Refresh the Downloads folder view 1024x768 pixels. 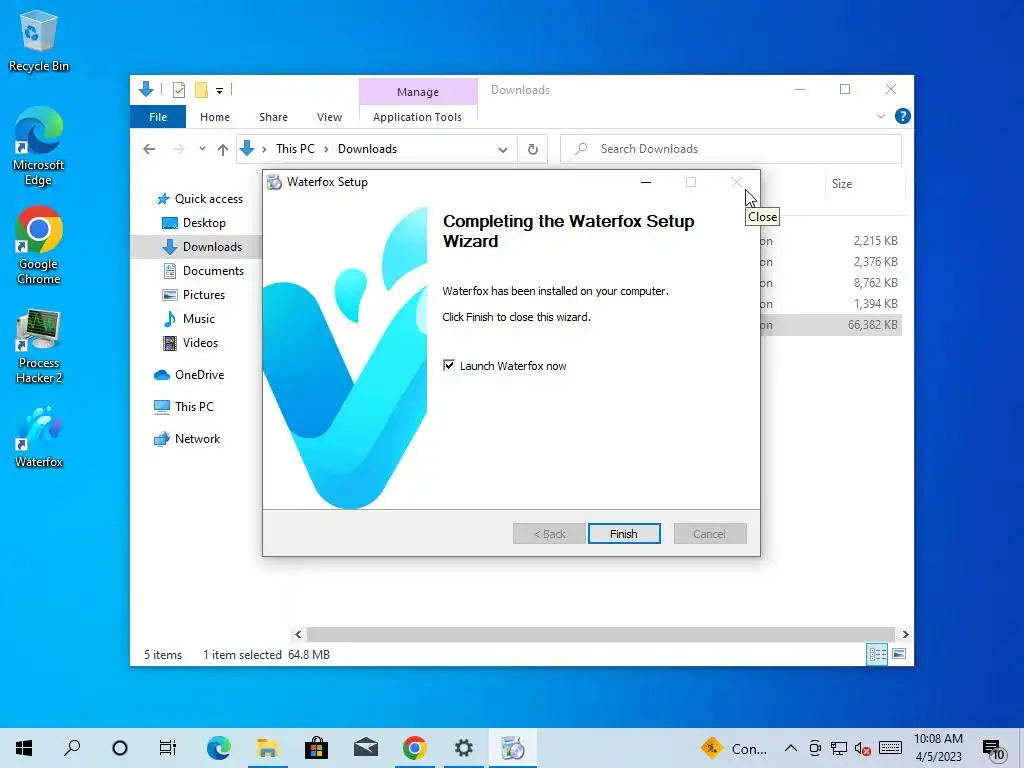pyautogui.click(x=533, y=150)
